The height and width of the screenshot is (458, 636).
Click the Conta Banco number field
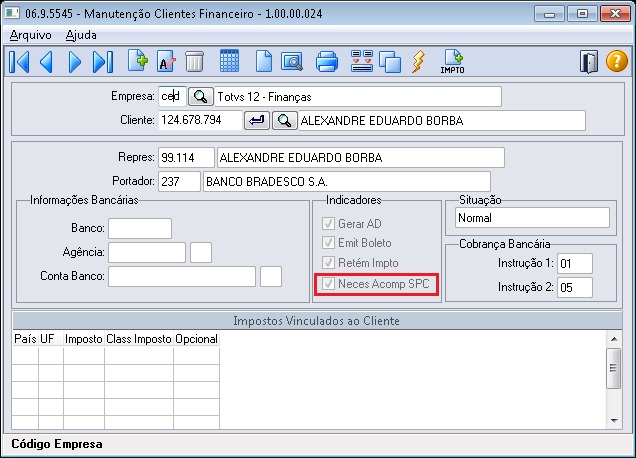182,276
